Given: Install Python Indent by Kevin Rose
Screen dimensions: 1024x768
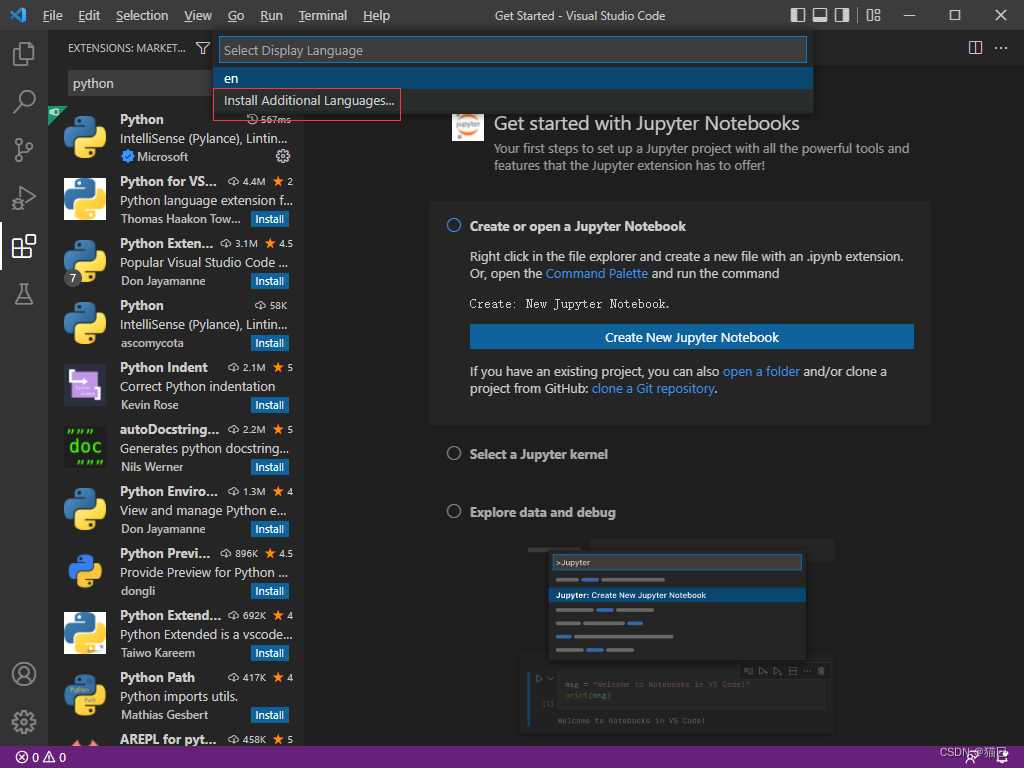Looking at the screenshot, I should [x=270, y=406].
